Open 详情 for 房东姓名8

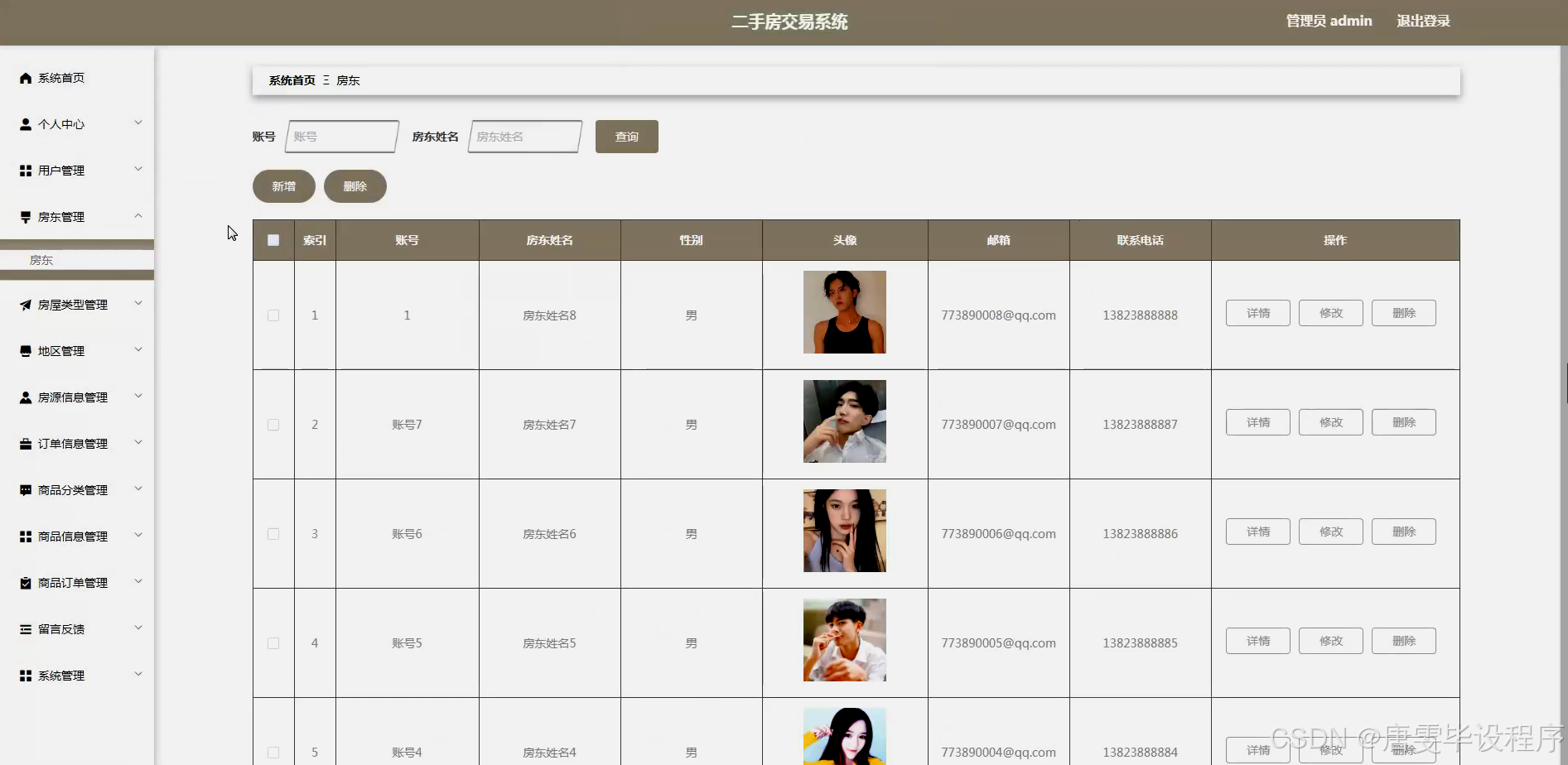tap(1258, 313)
